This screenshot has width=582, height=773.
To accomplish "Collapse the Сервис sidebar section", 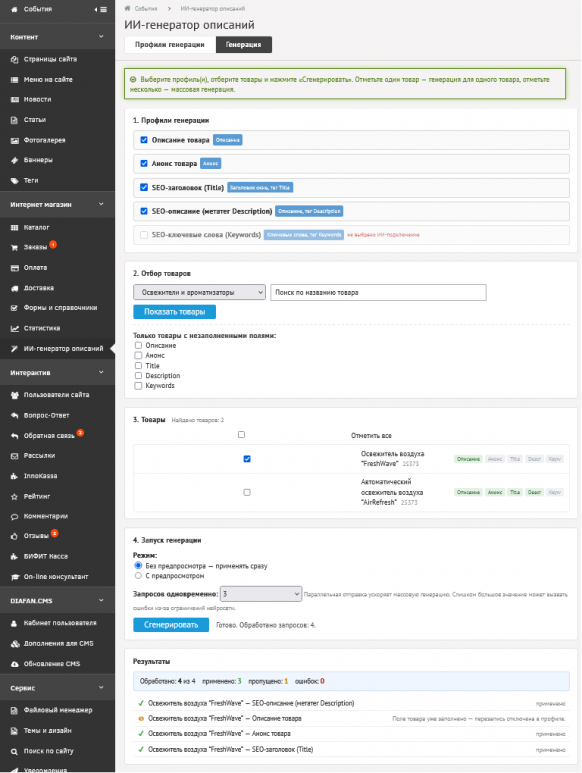I will pos(101,688).
